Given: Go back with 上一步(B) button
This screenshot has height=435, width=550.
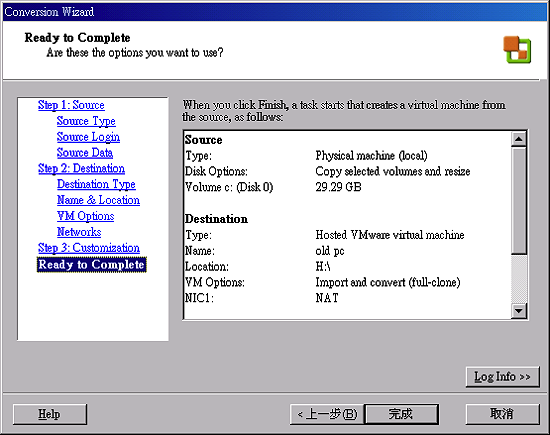Looking at the screenshot, I should point(327,414).
